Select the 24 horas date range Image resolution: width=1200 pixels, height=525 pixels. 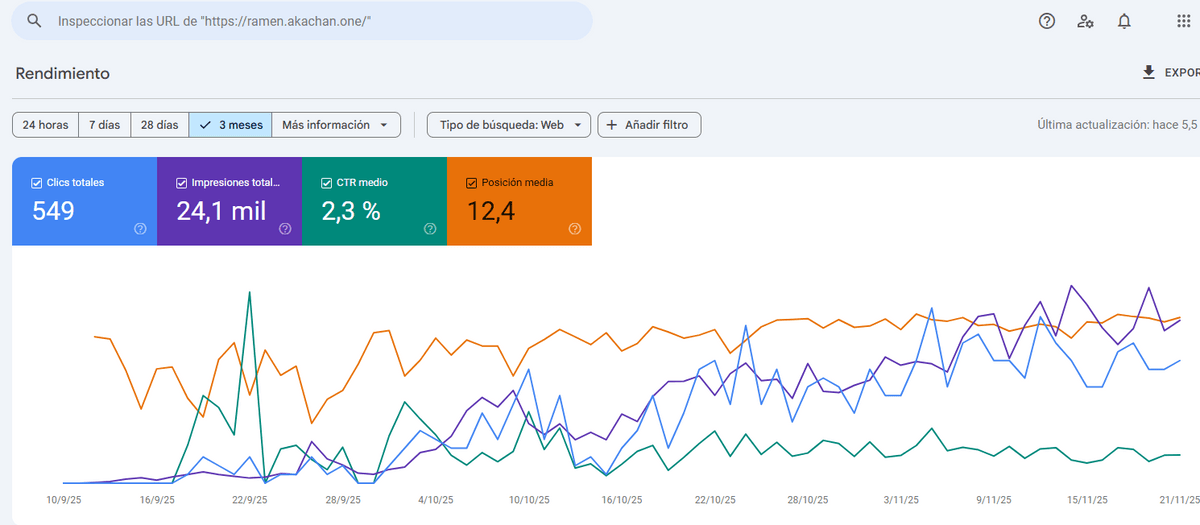point(45,125)
